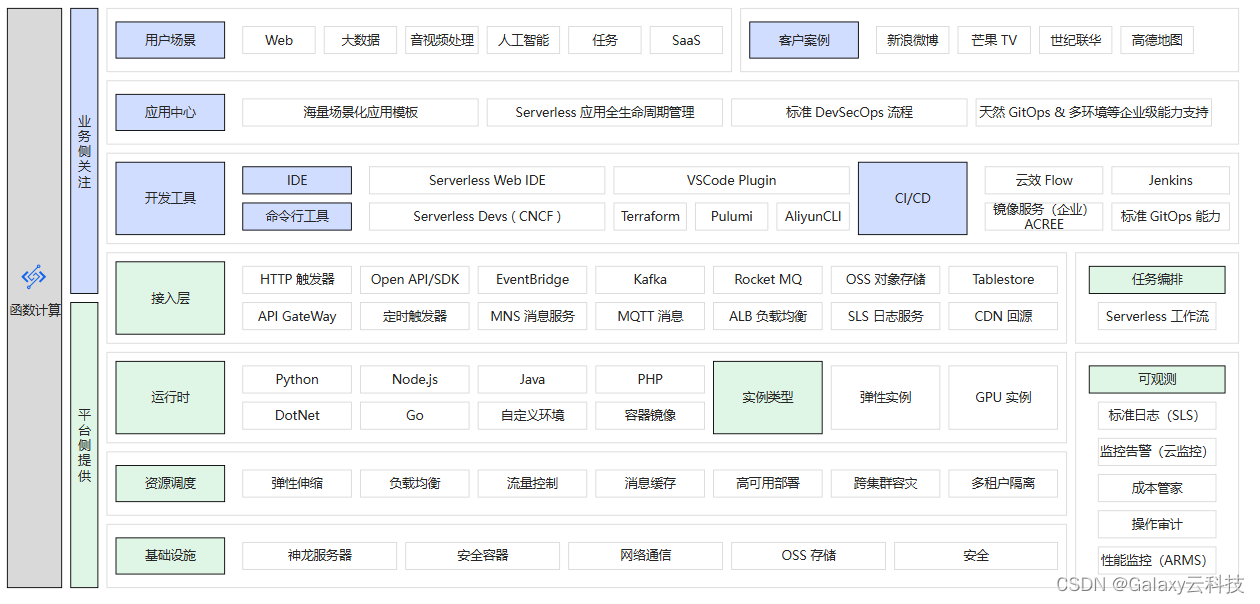Click the Tablestore box

pos(1003,279)
